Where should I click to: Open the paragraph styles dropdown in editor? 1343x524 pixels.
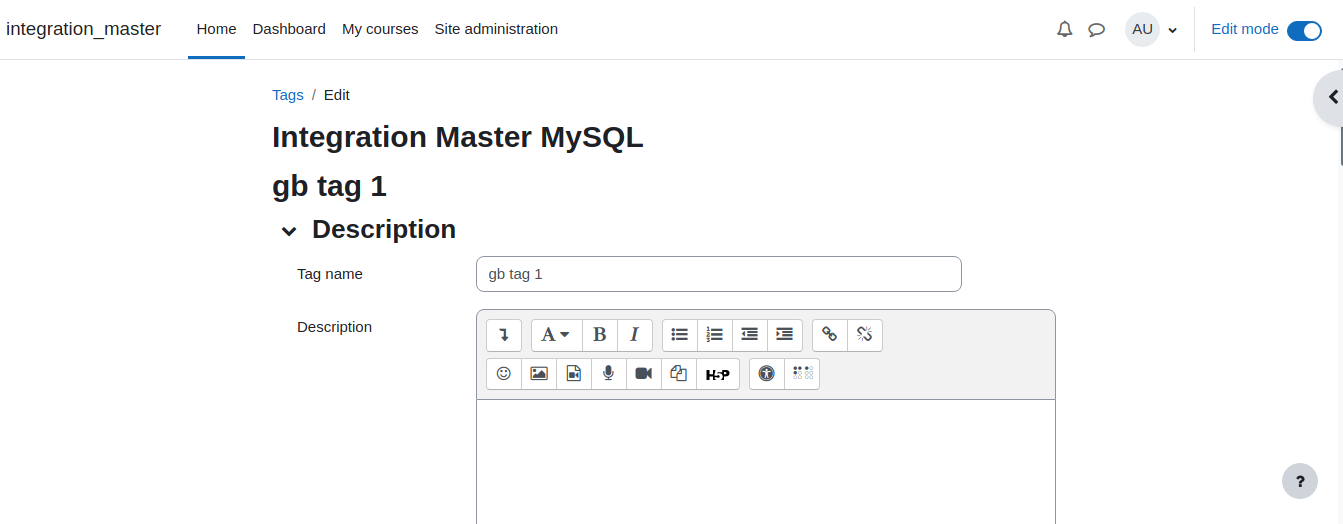coord(556,335)
